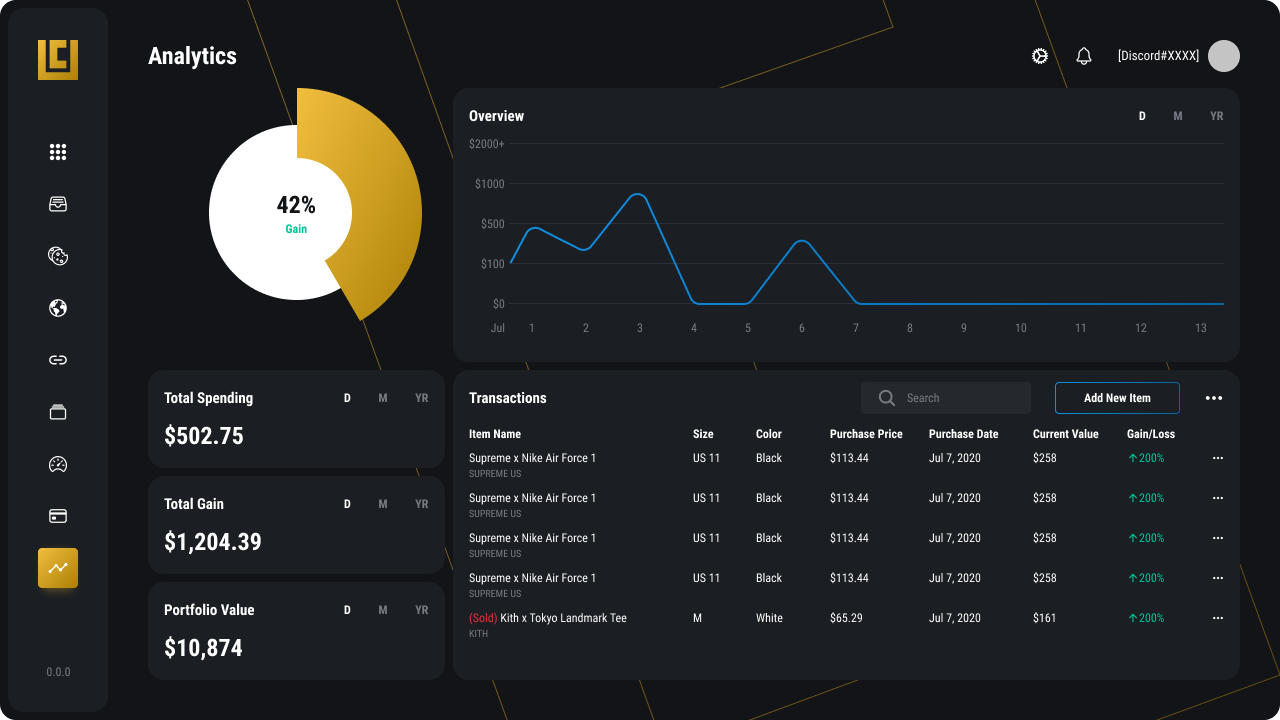Open the settings gear in the top bar
This screenshot has width=1280, height=720.
point(1039,56)
